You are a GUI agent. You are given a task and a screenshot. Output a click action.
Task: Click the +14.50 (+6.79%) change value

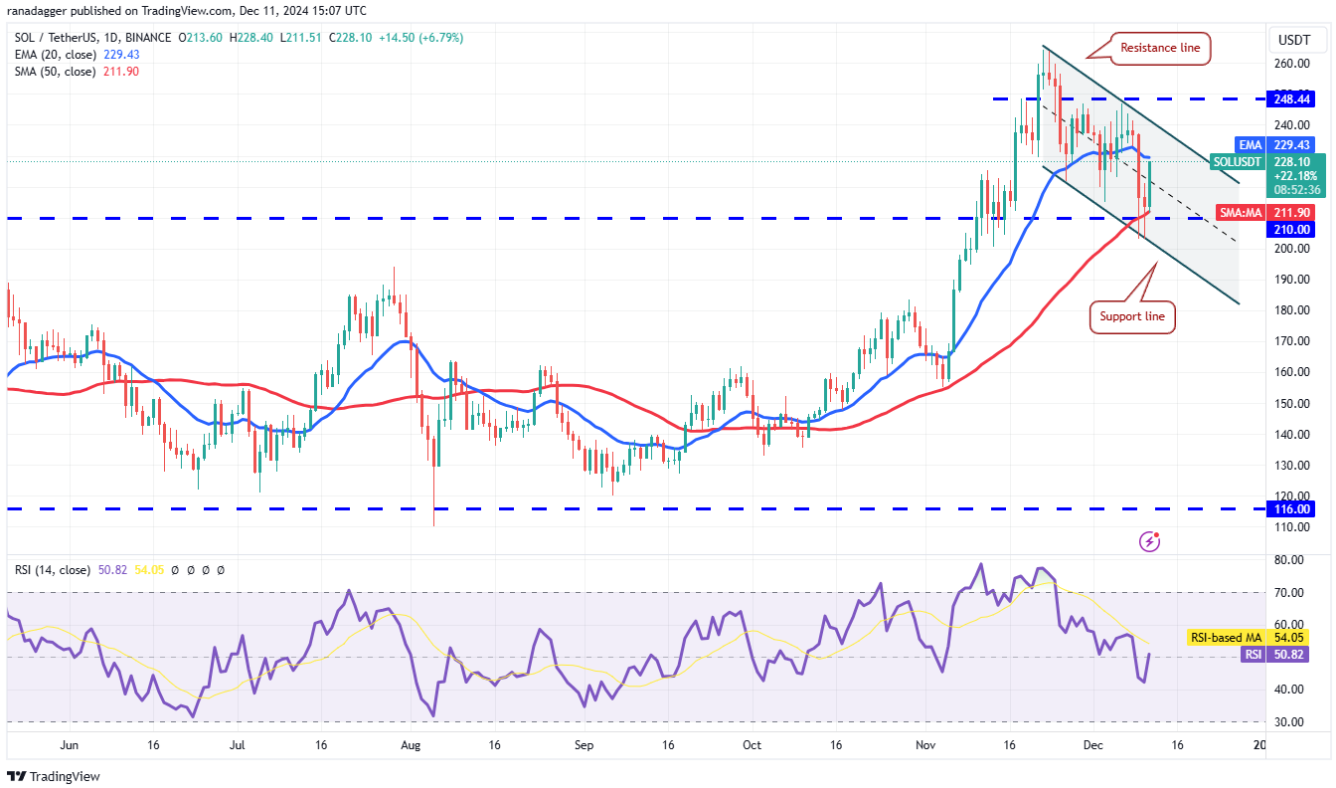coord(419,37)
